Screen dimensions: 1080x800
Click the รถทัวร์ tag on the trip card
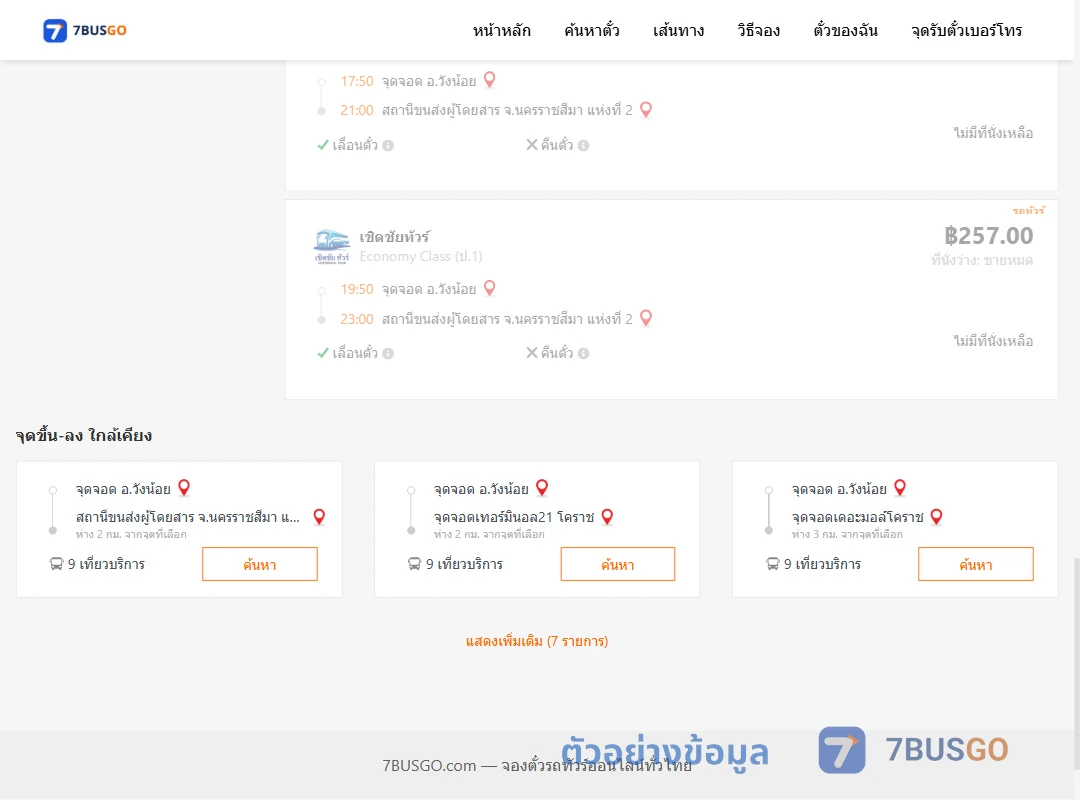(1028, 210)
